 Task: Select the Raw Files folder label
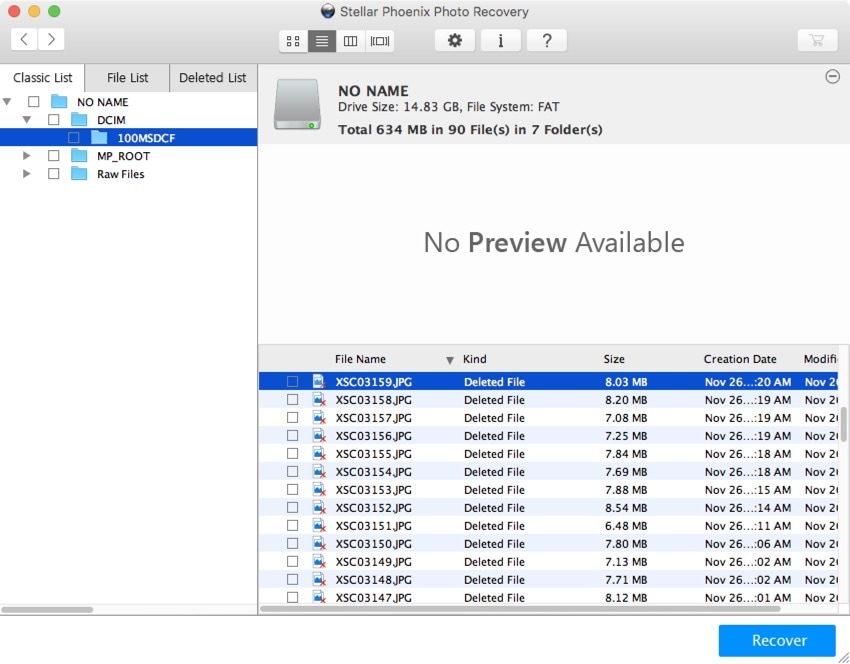(121, 174)
